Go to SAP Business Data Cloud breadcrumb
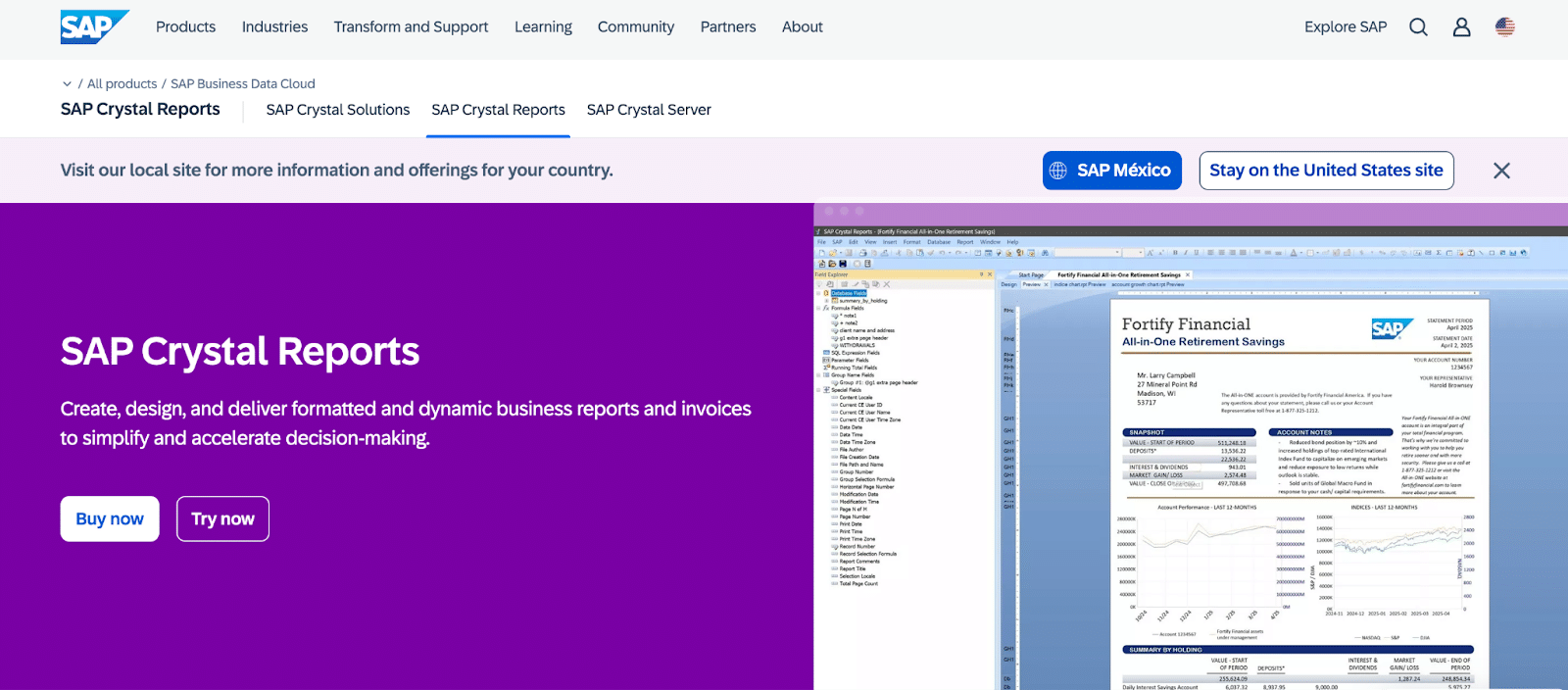 click(x=243, y=84)
